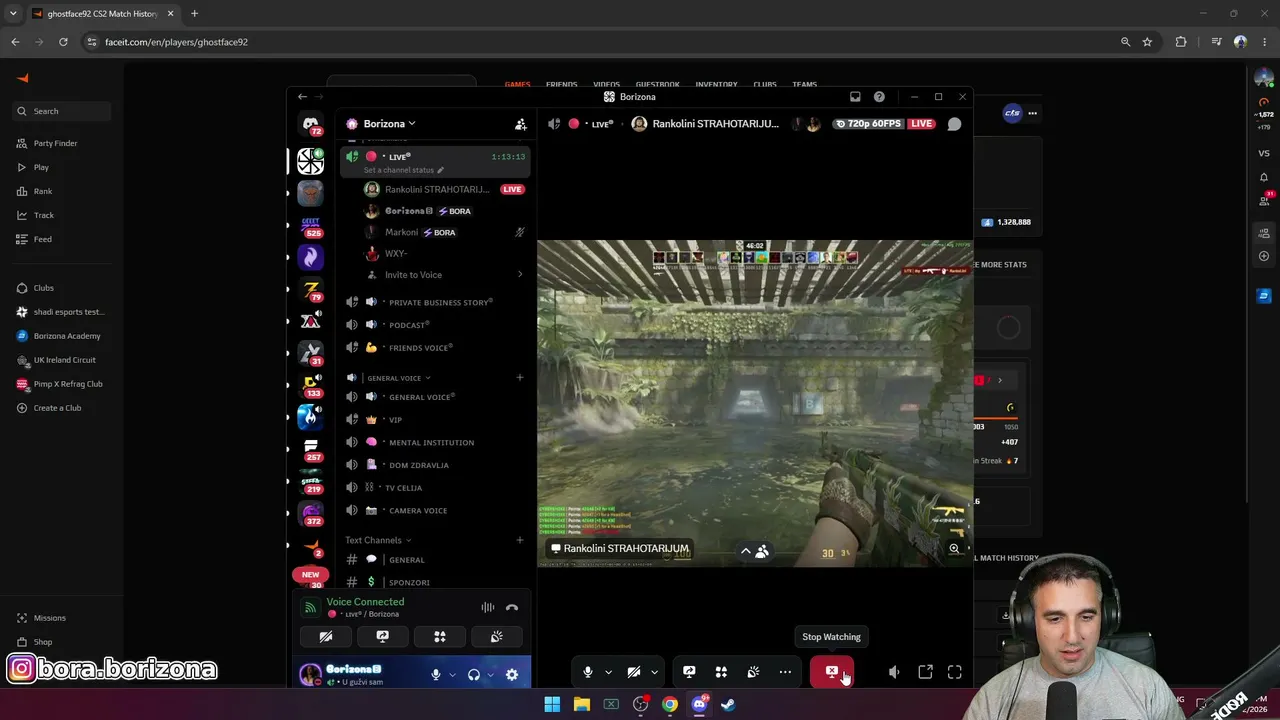This screenshot has height=720, width=1280.
Task: Switch to Games tab on Faceit profile
Action: [x=517, y=85]
